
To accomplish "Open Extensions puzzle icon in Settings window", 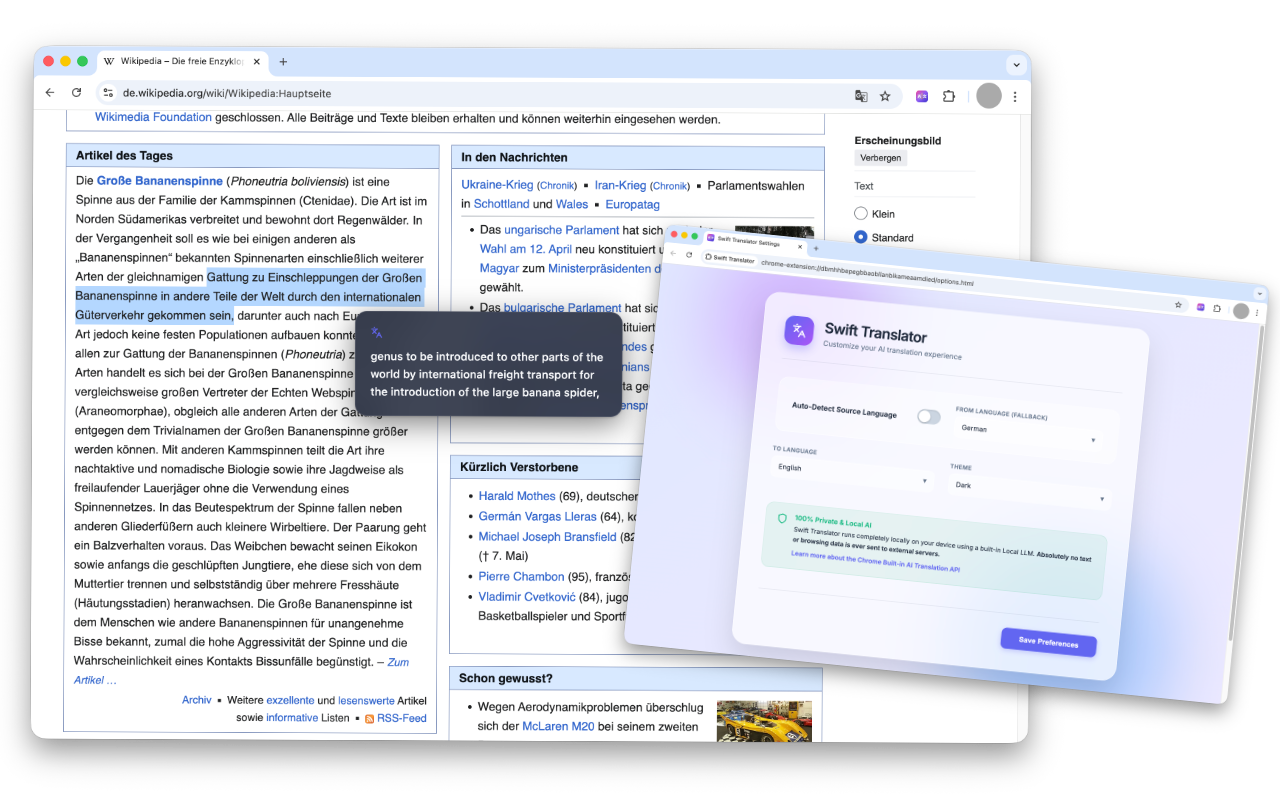I will pyautogui.click(x=1217, y=309).
